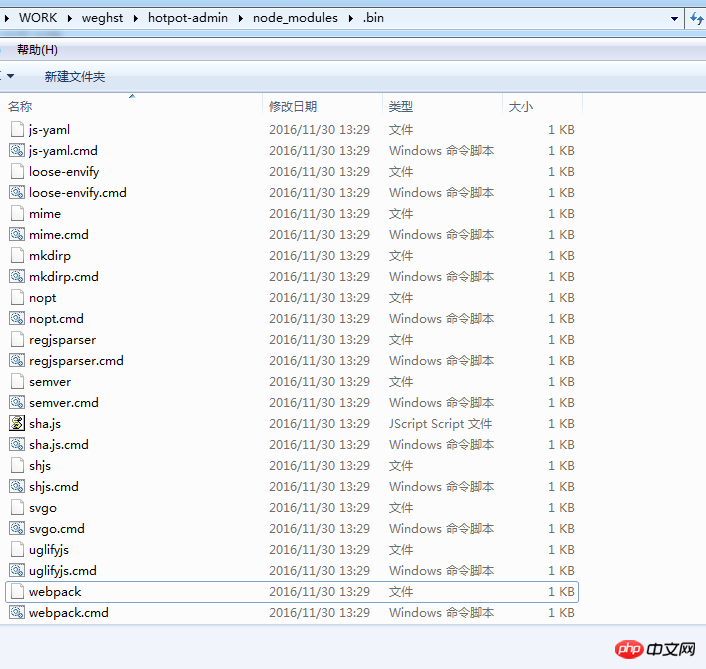Select the js-yaml file name
This screenshot has width=706, height=669.
(49, 130)
